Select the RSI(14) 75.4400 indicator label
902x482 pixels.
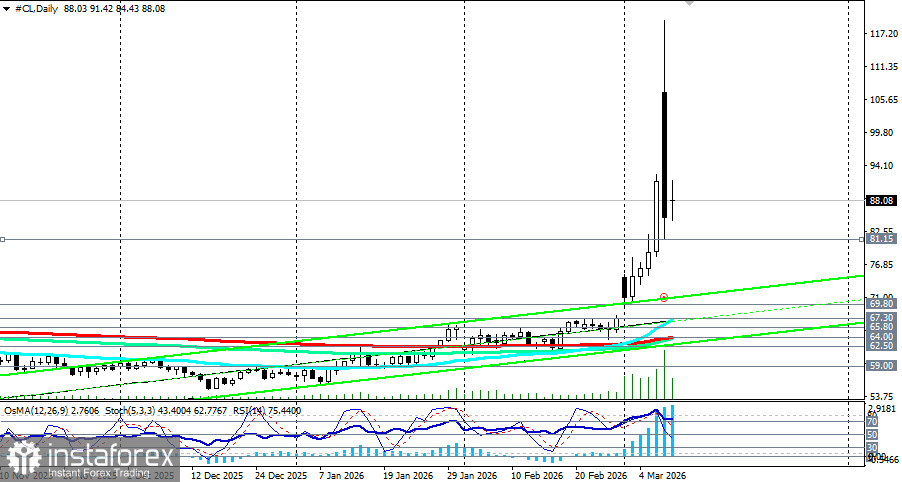tap(267, 411)
